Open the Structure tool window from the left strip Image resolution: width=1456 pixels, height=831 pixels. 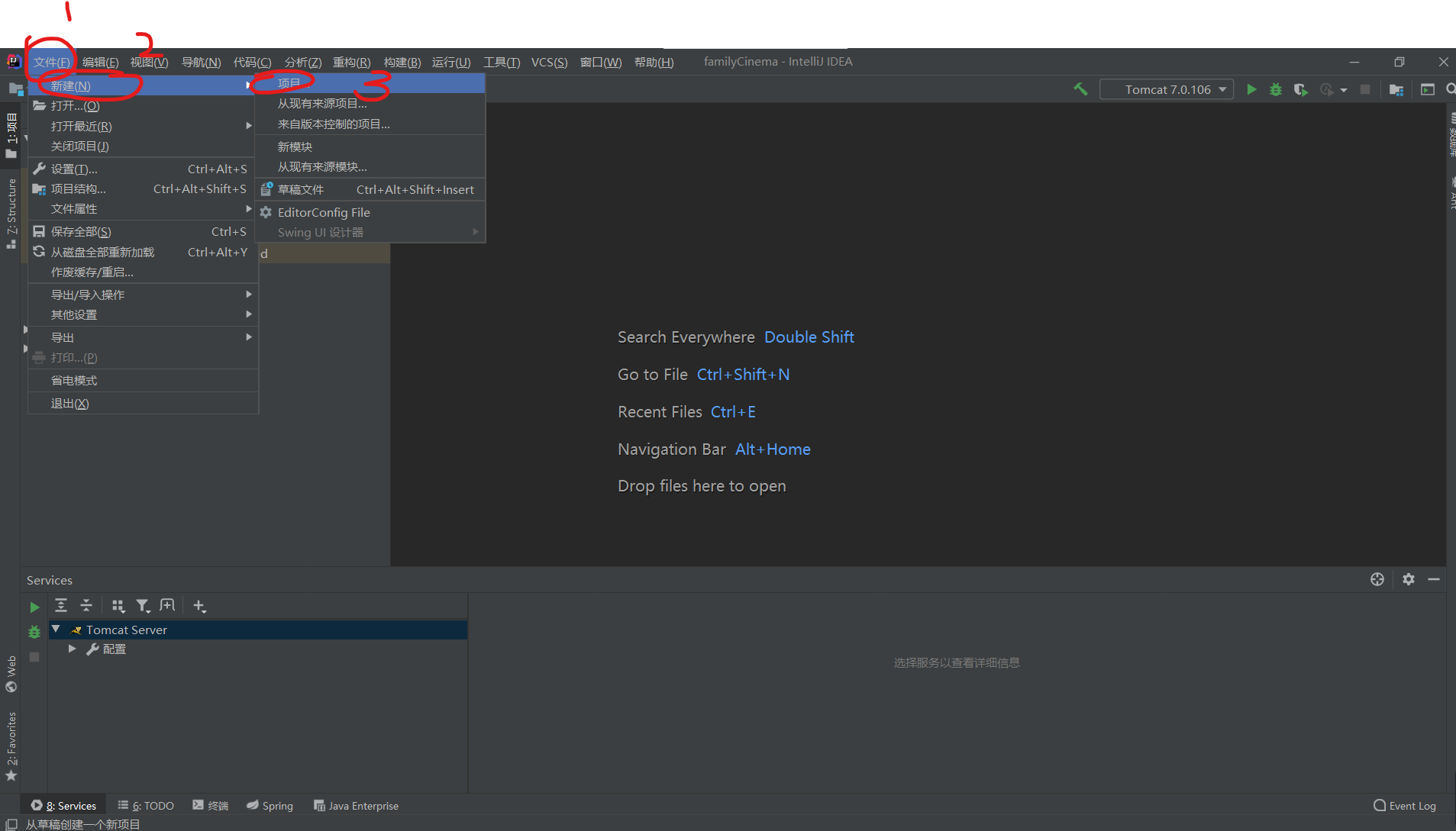[x=11, y=213]
